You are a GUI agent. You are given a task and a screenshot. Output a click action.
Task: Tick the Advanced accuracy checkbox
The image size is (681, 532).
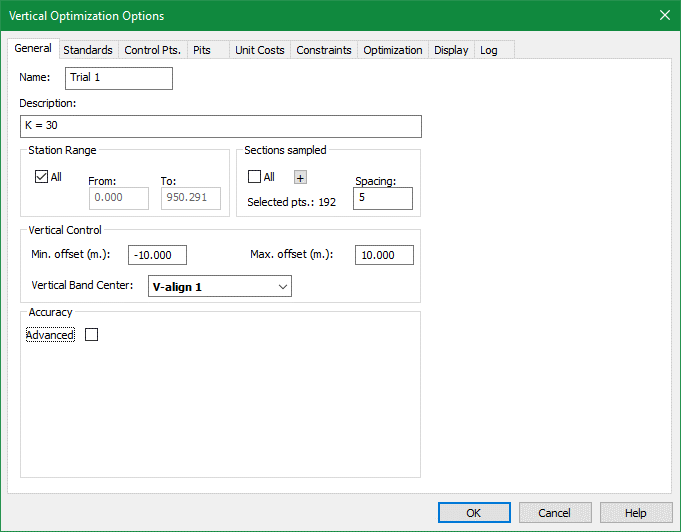(x=92, y=335)
